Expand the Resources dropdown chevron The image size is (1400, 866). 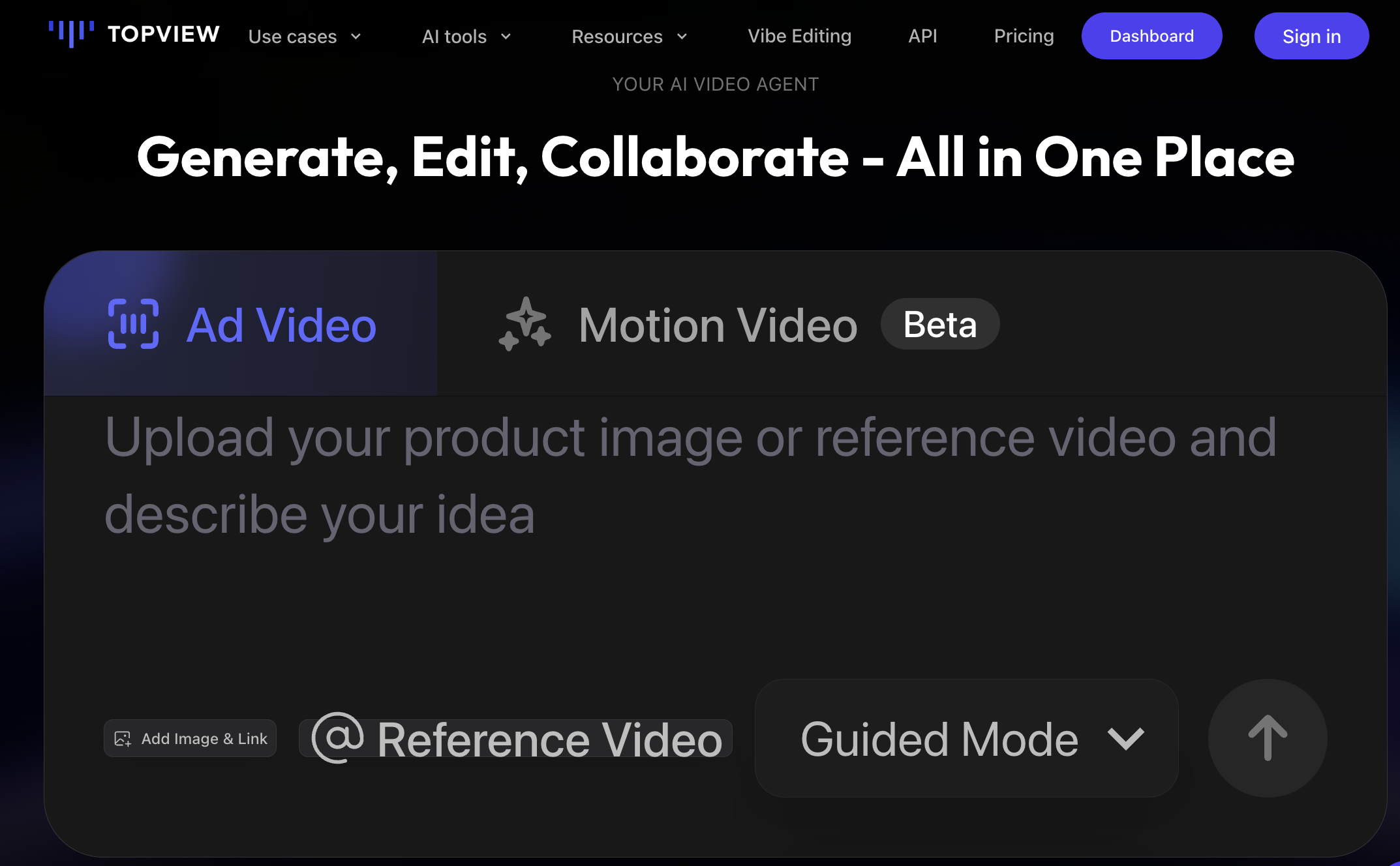click(682, 37)
